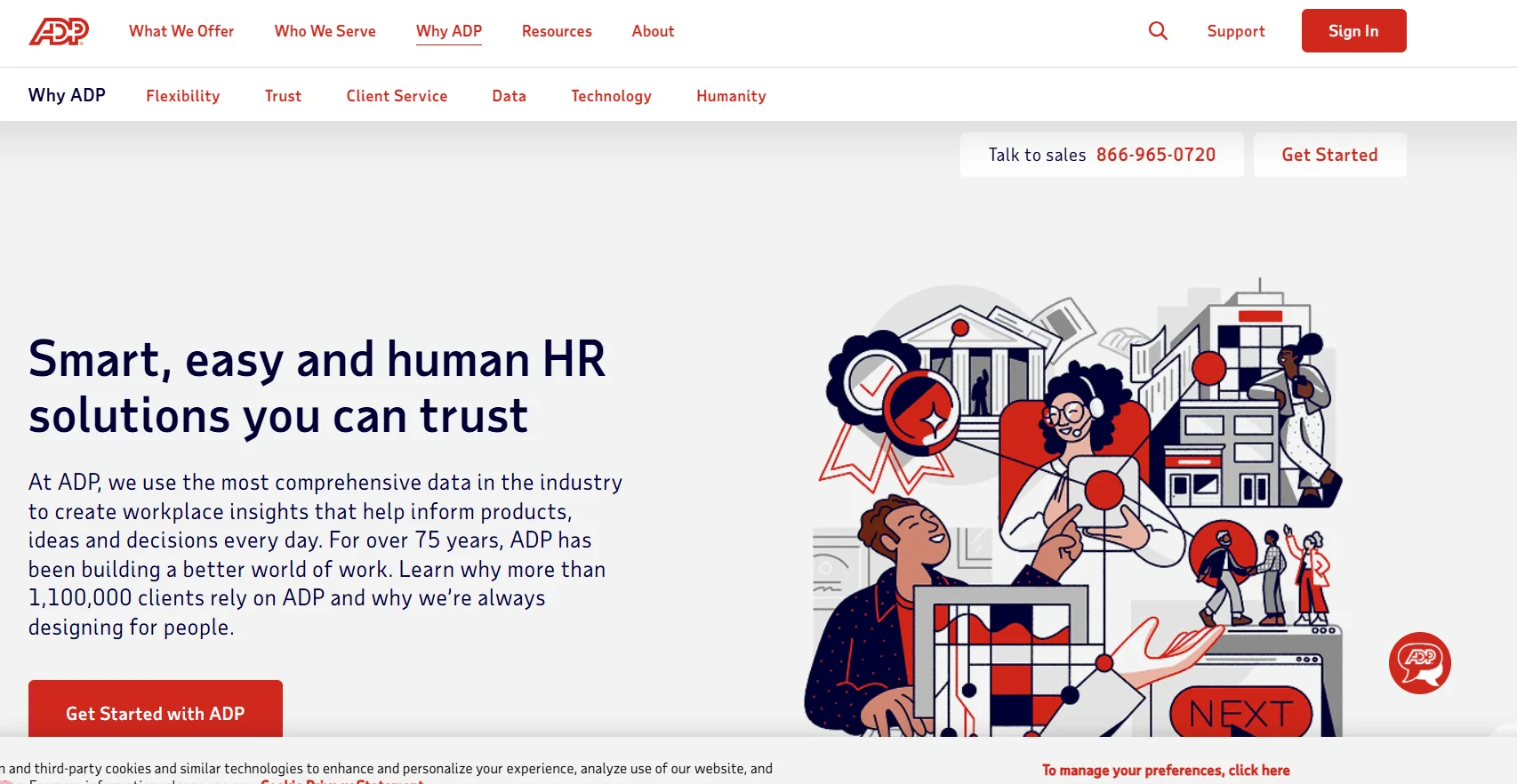The image size is (1517, 784).
Task: Open the What We Offer menu
Action: 181,31
